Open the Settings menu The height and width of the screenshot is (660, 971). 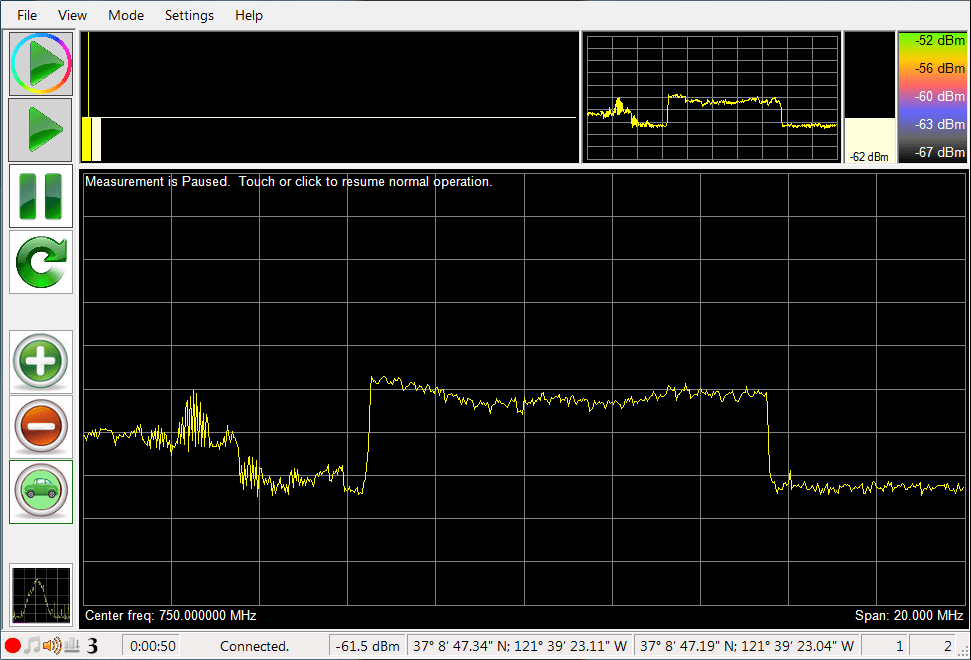(x=189, y=15)
